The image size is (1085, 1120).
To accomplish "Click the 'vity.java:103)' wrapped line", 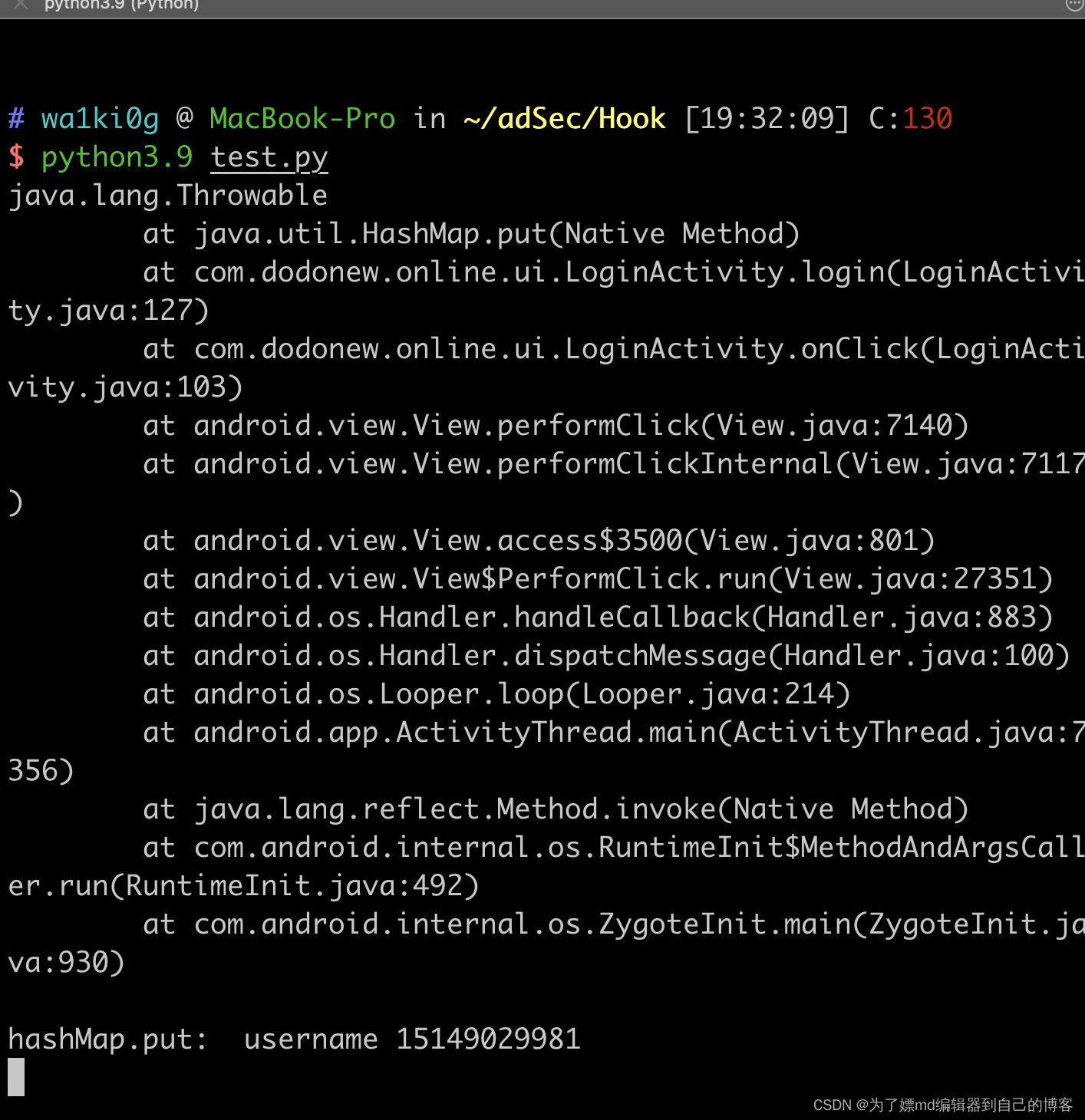I will pyautogui.click(x=125, y=387).
